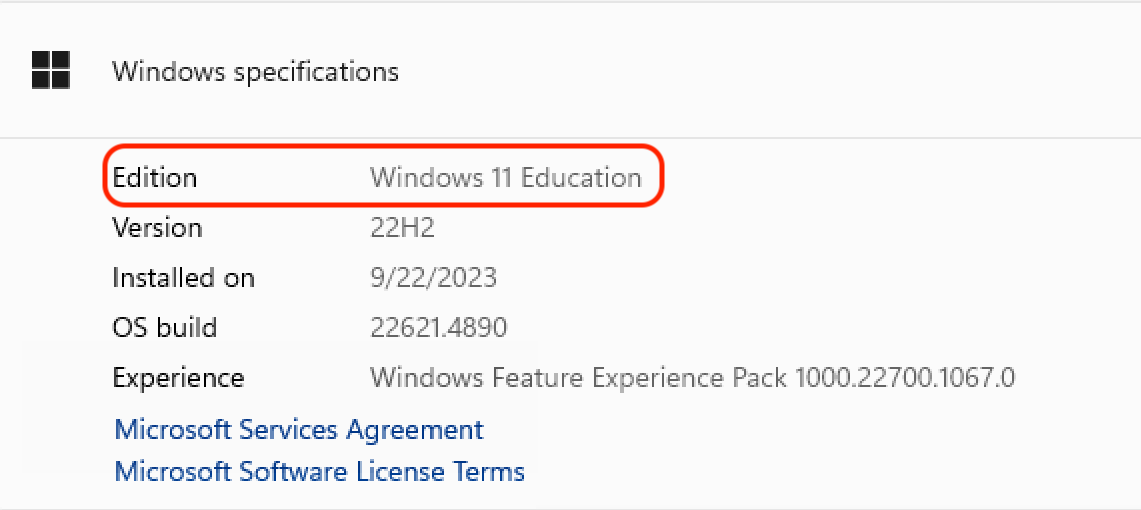Click the Installed on label
Viewport: 1141px width, 510px height.
183,278
